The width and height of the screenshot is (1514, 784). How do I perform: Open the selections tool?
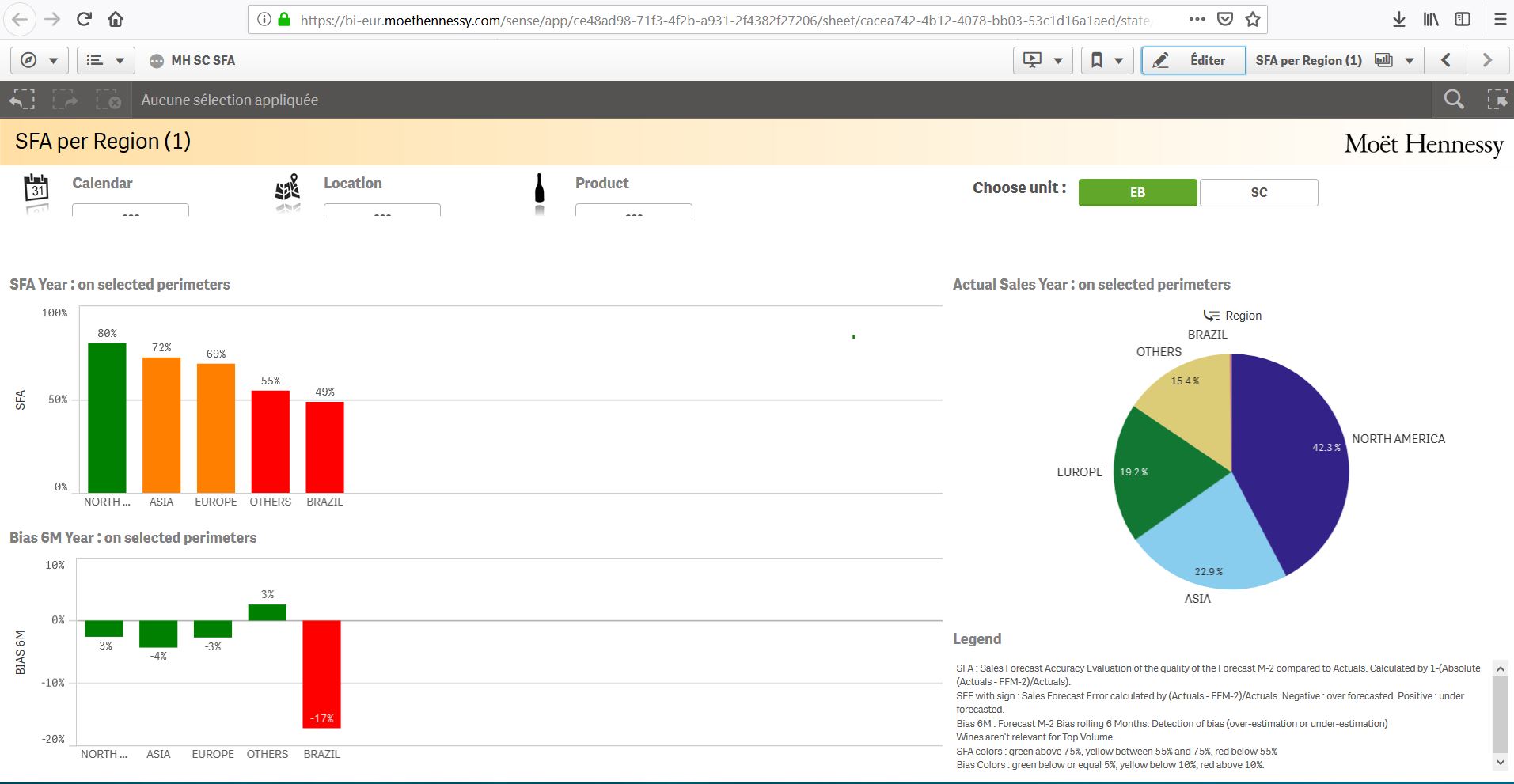(x=1497, y=100)
